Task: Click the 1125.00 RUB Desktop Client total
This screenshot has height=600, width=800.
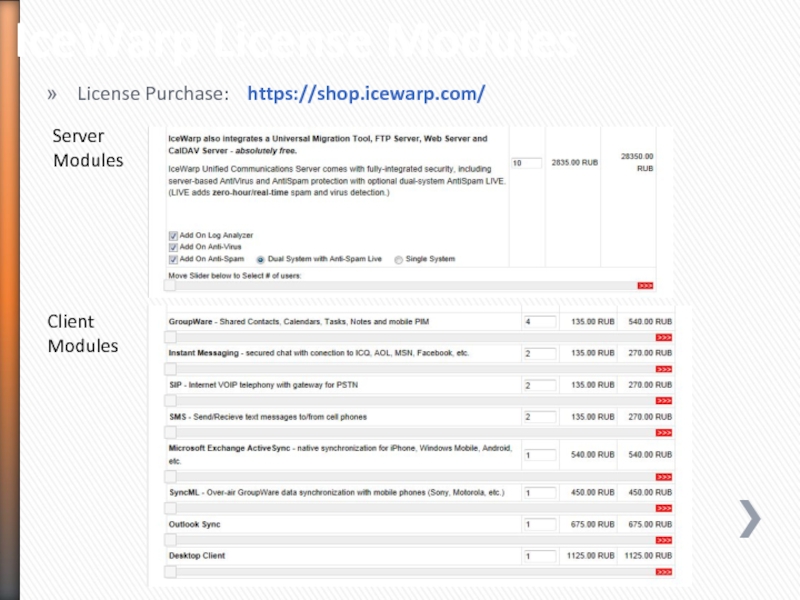Action: point(648,556)
